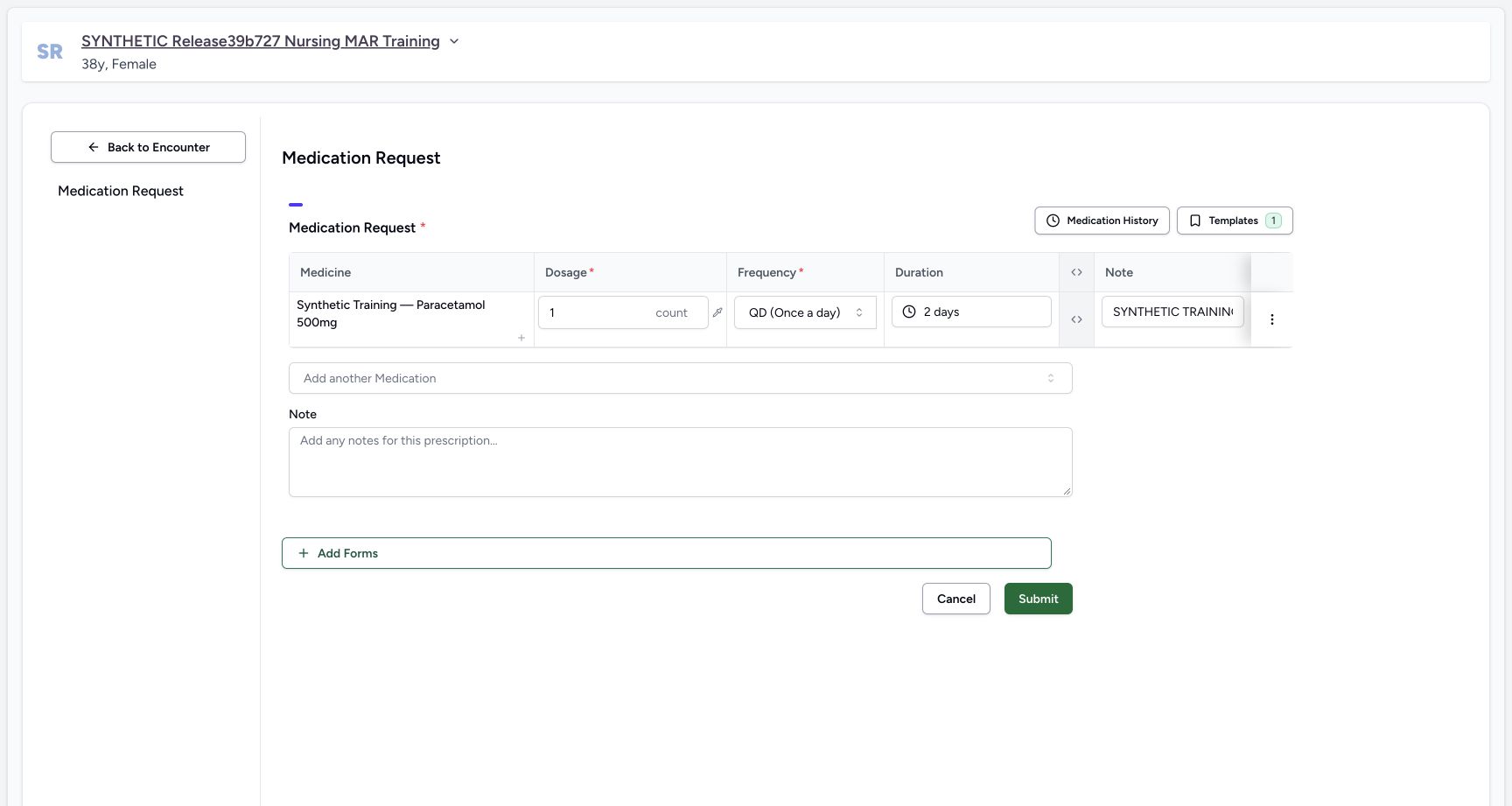Click the prescription Note text area
This screenshot has height=806, width=1512.
[x=680, y=462]
